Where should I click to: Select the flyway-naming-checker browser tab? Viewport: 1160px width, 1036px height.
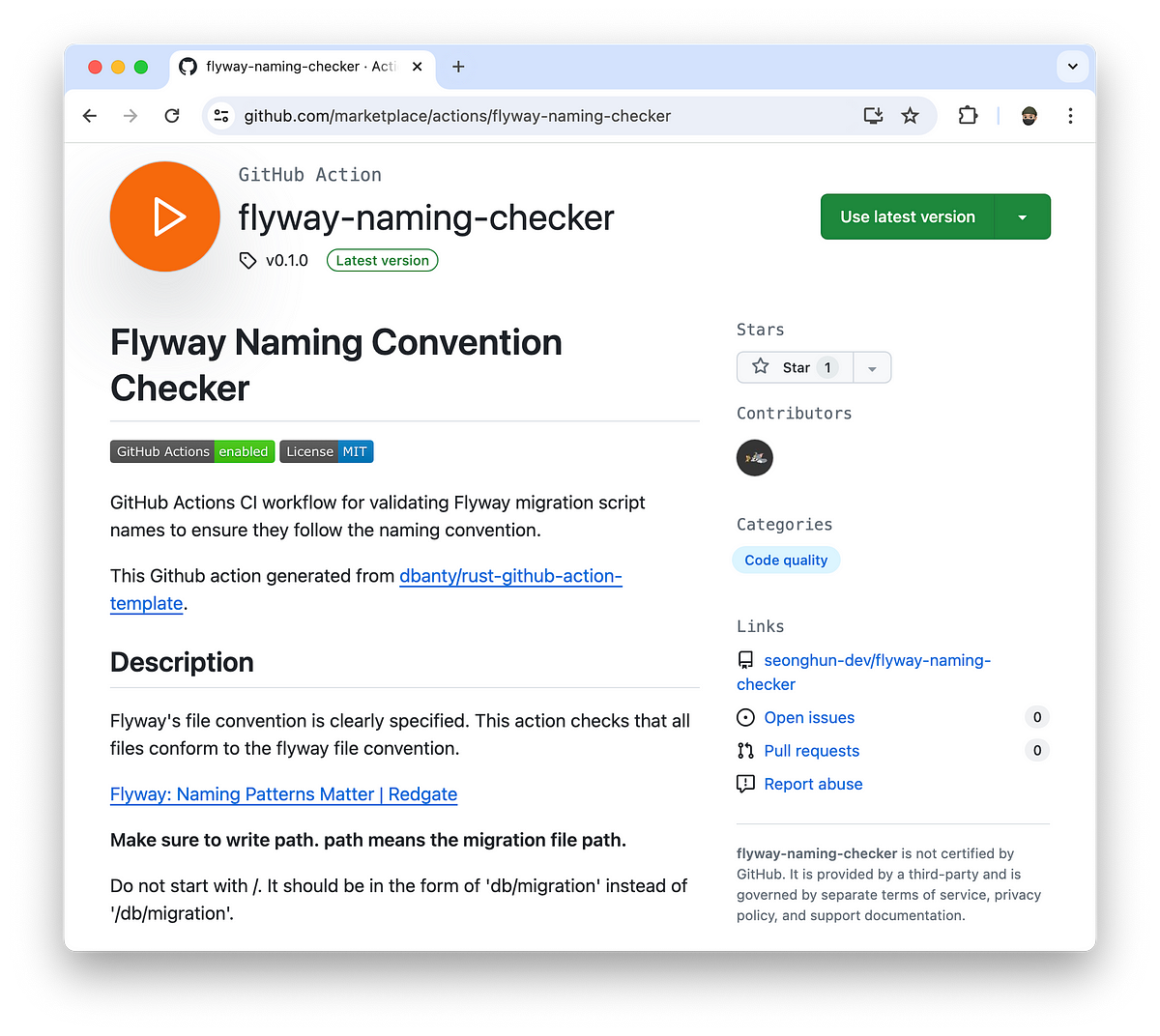(x=303, y=67)
